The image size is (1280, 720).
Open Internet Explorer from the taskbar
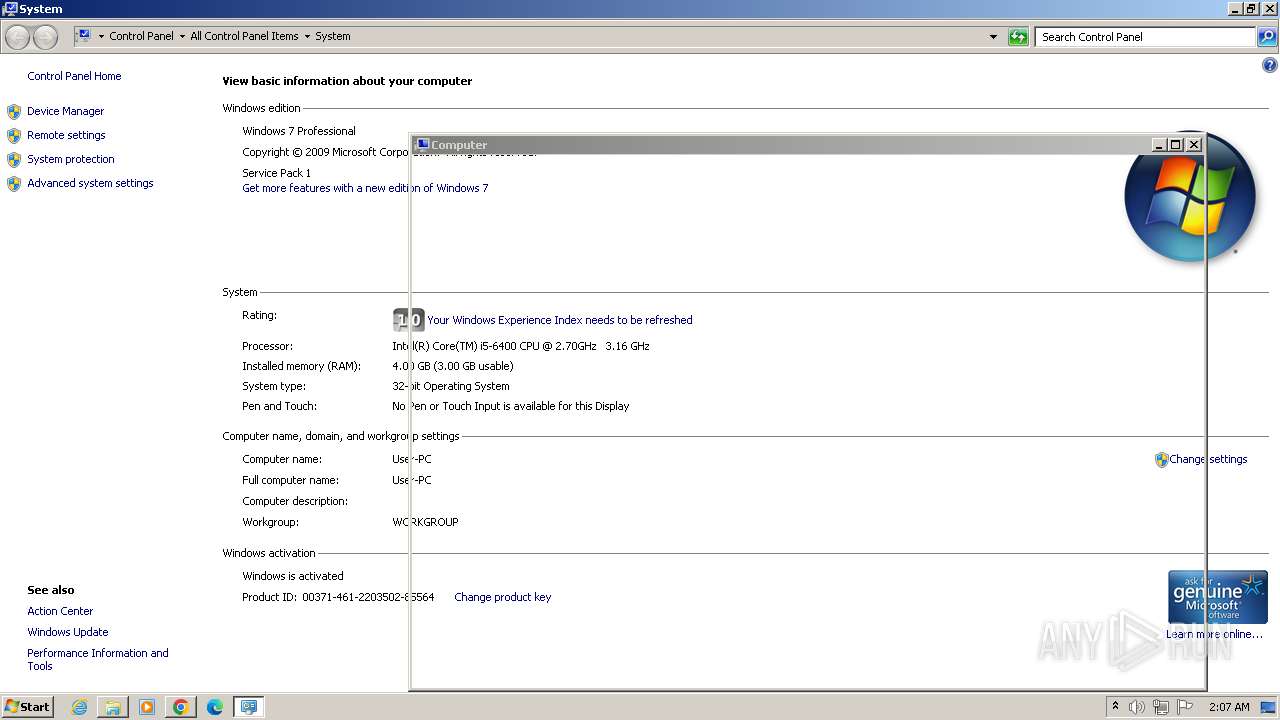pyautogui.click(x=80, y=707)
